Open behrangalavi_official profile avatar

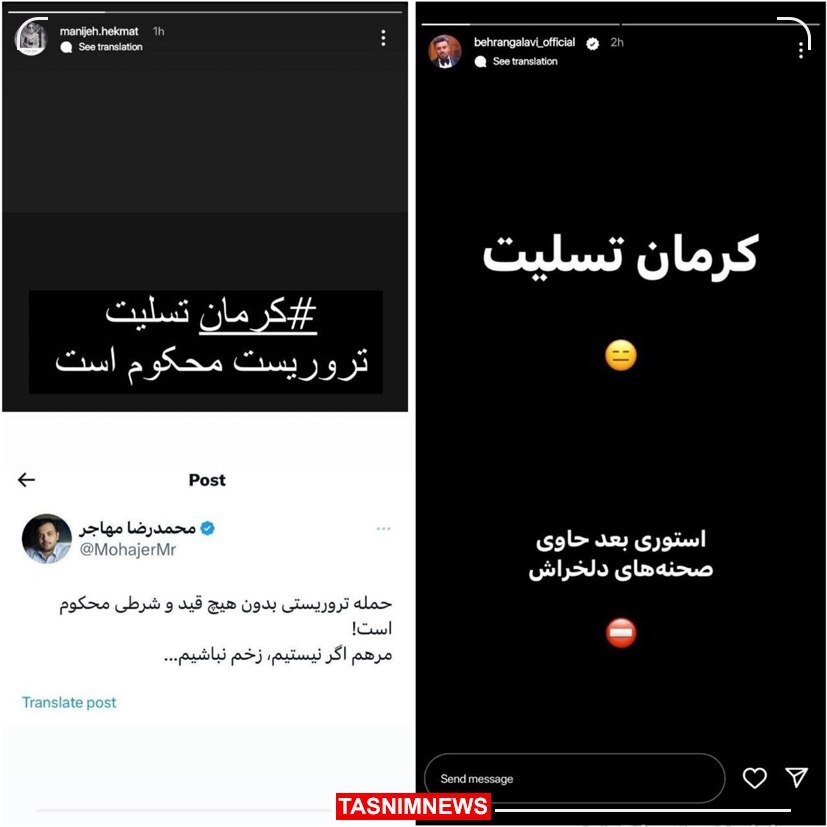[x=445, y=51]
